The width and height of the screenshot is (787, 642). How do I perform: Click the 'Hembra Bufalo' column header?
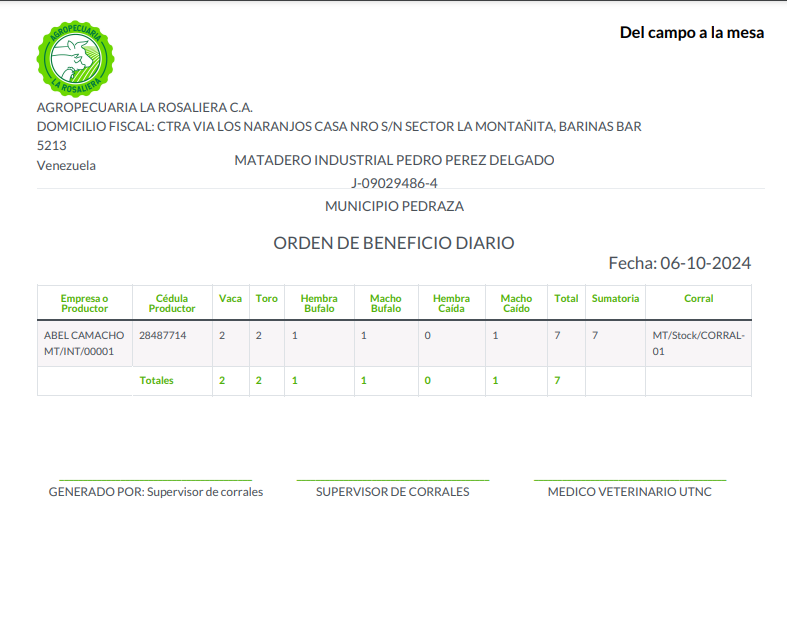pos(319,303)
